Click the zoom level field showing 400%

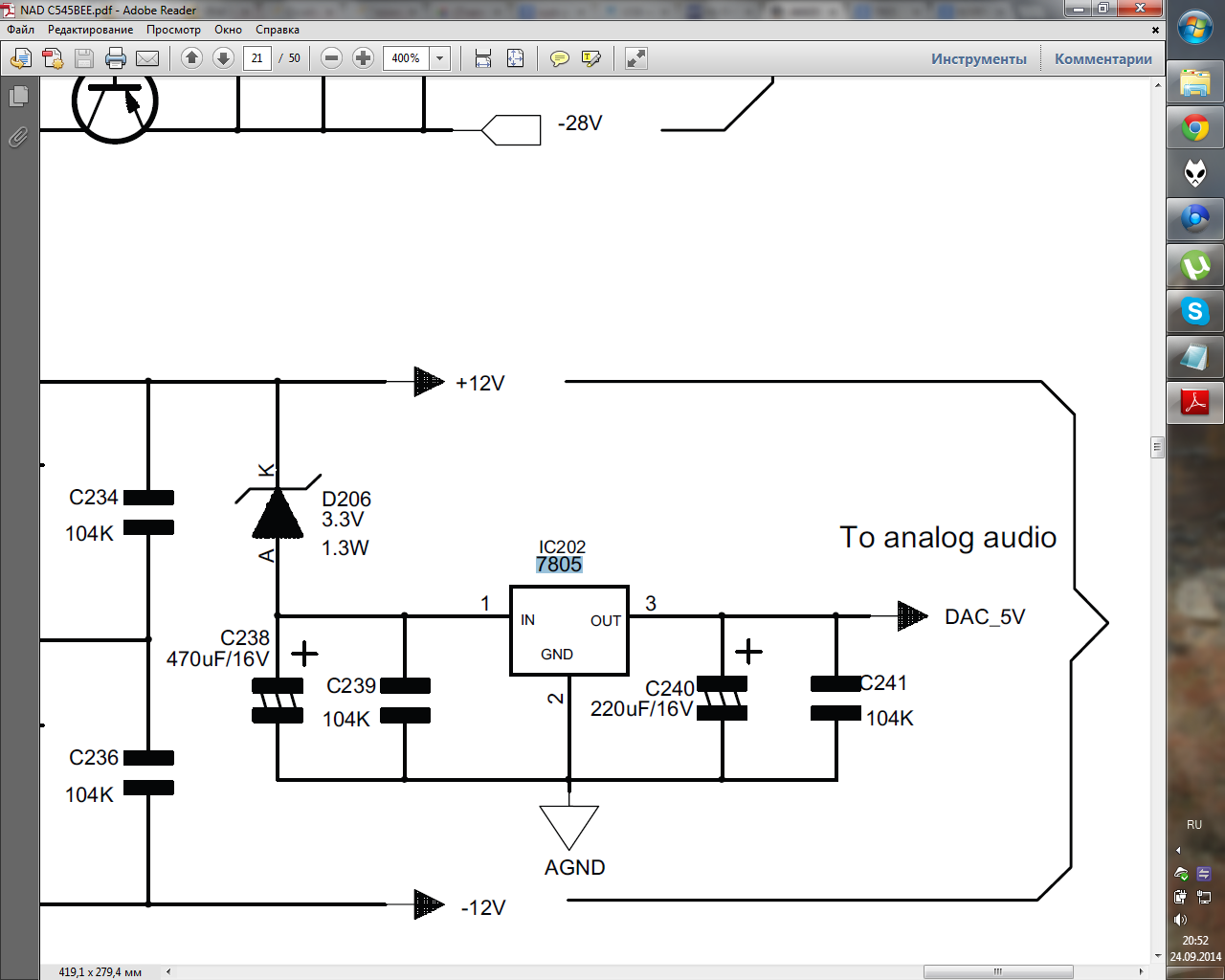click(x=406, y=58)
